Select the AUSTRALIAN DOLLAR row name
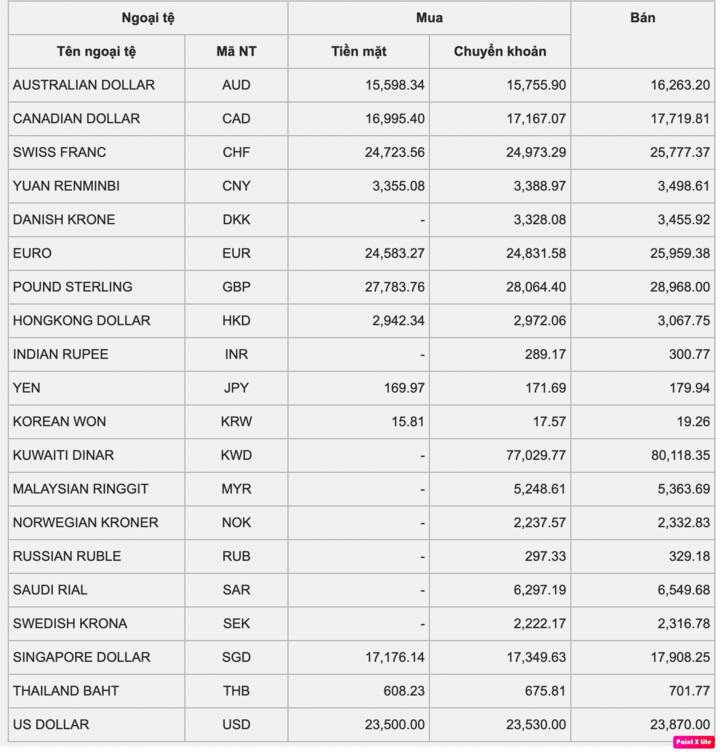 84,85
